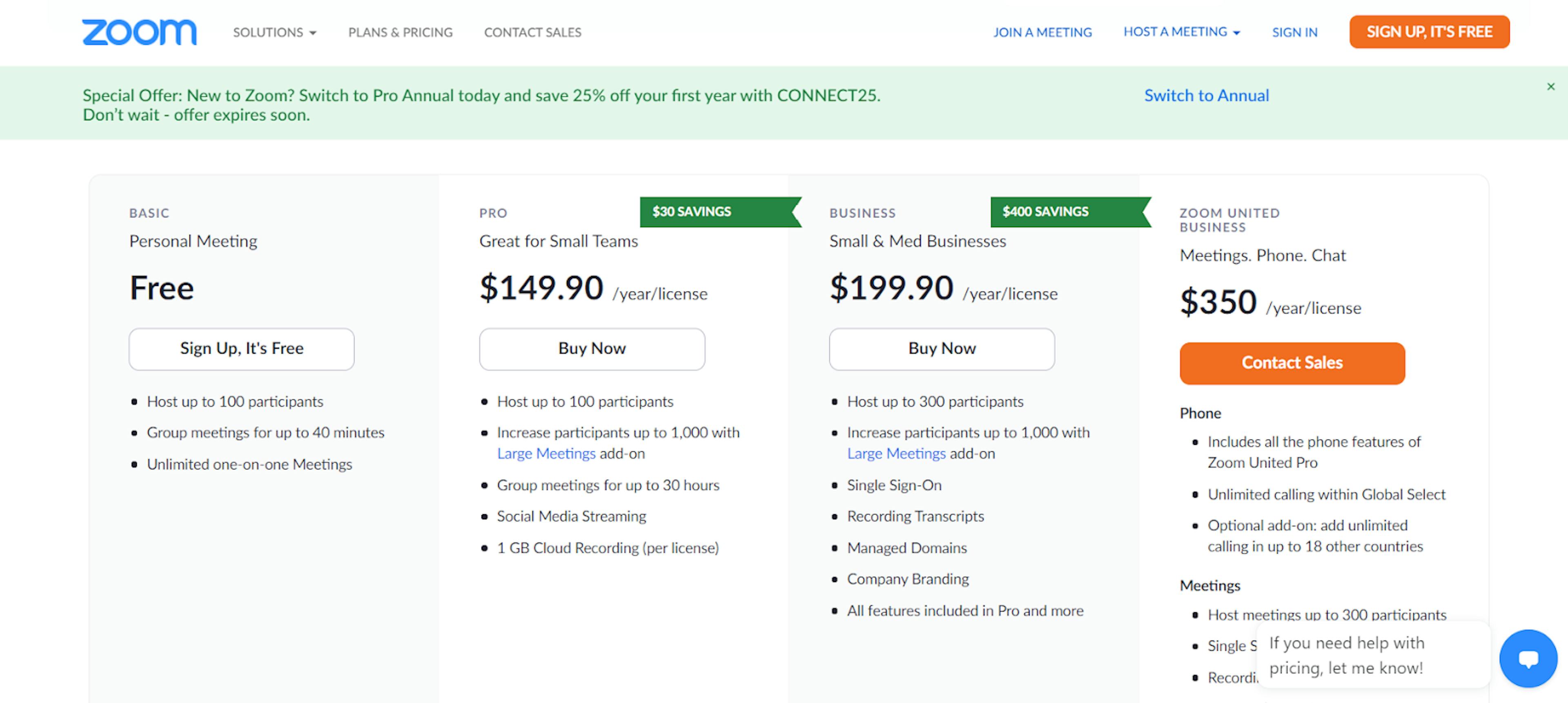
Task: Click 'All features included in Pro and more'
Action: [965, 611]
